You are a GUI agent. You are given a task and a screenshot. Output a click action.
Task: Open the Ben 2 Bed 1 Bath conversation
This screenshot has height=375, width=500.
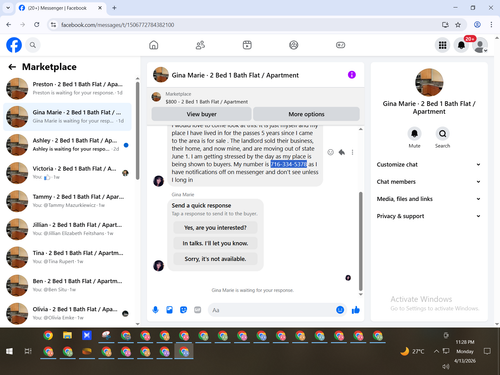[68, 285]
